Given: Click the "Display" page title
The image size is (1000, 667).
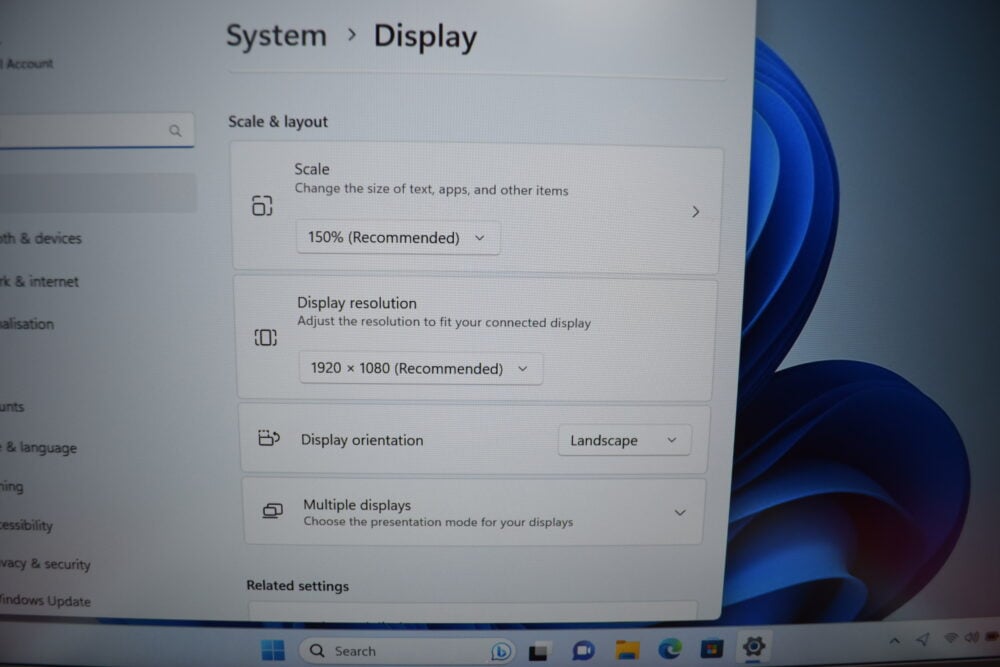Looking at the screenshot, I should click(425, 36).
